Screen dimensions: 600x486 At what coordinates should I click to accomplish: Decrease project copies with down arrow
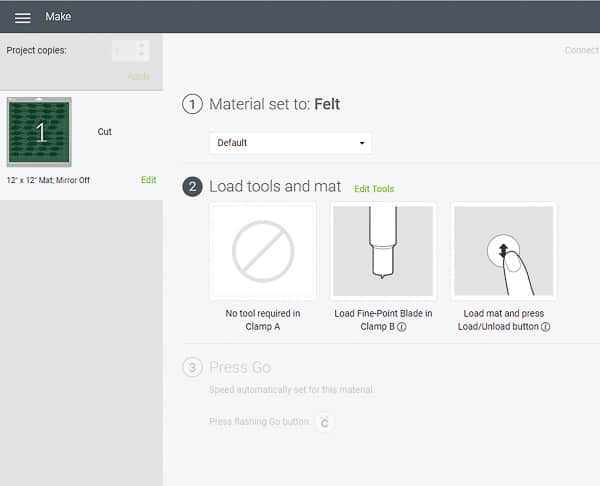point(142,55)
